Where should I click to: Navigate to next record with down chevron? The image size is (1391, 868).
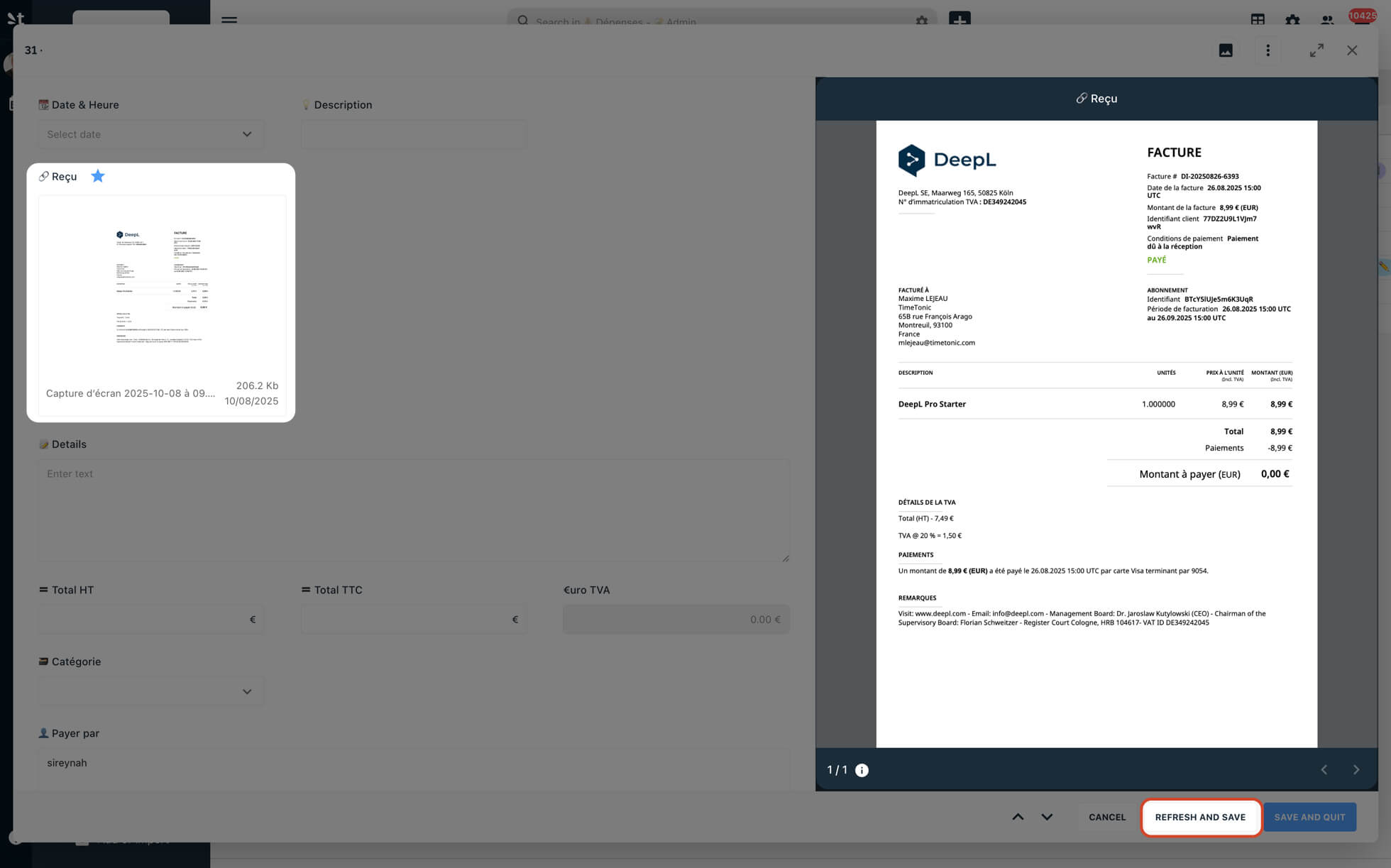pos(1047,817)
